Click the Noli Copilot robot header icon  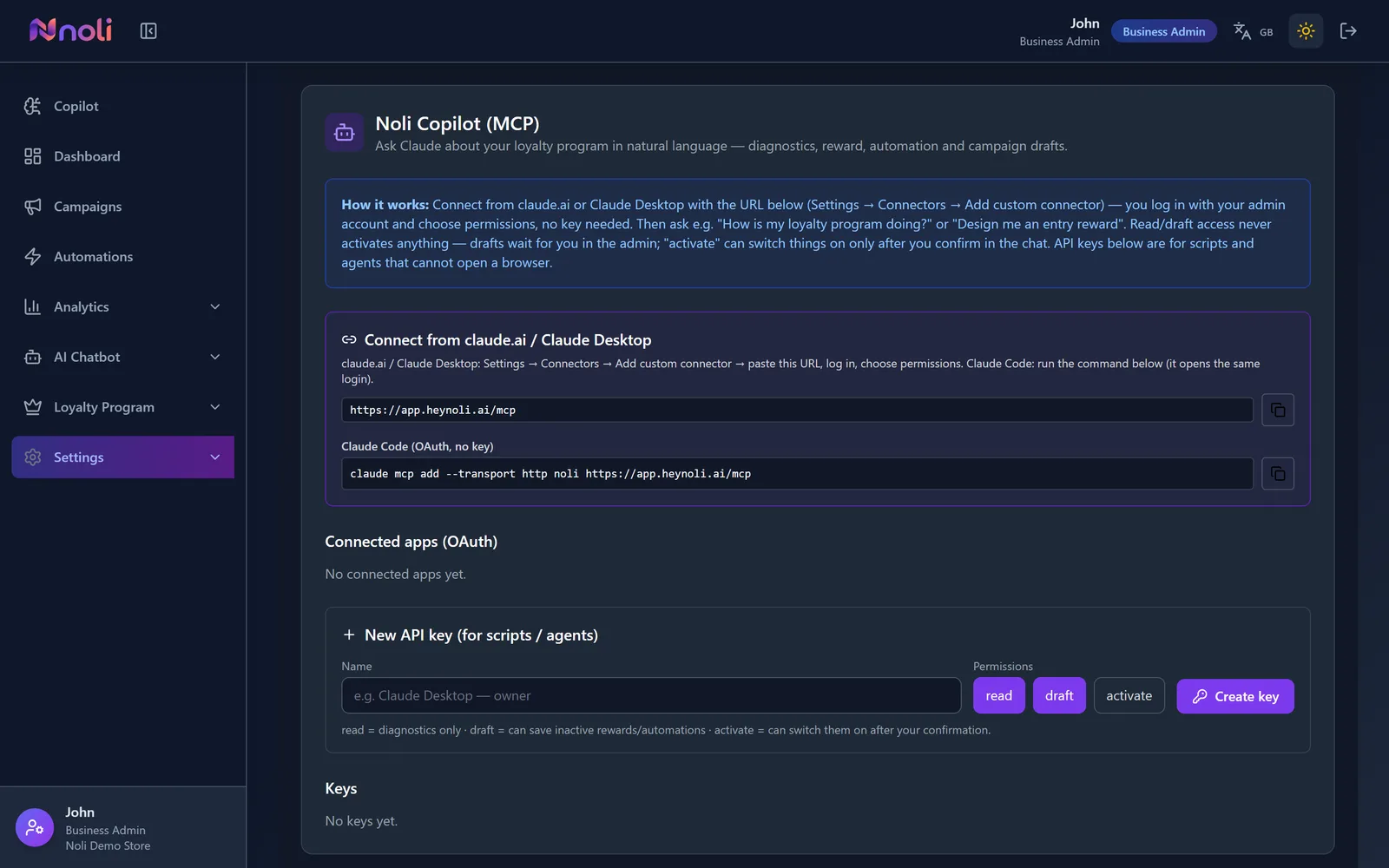point(345,133)
